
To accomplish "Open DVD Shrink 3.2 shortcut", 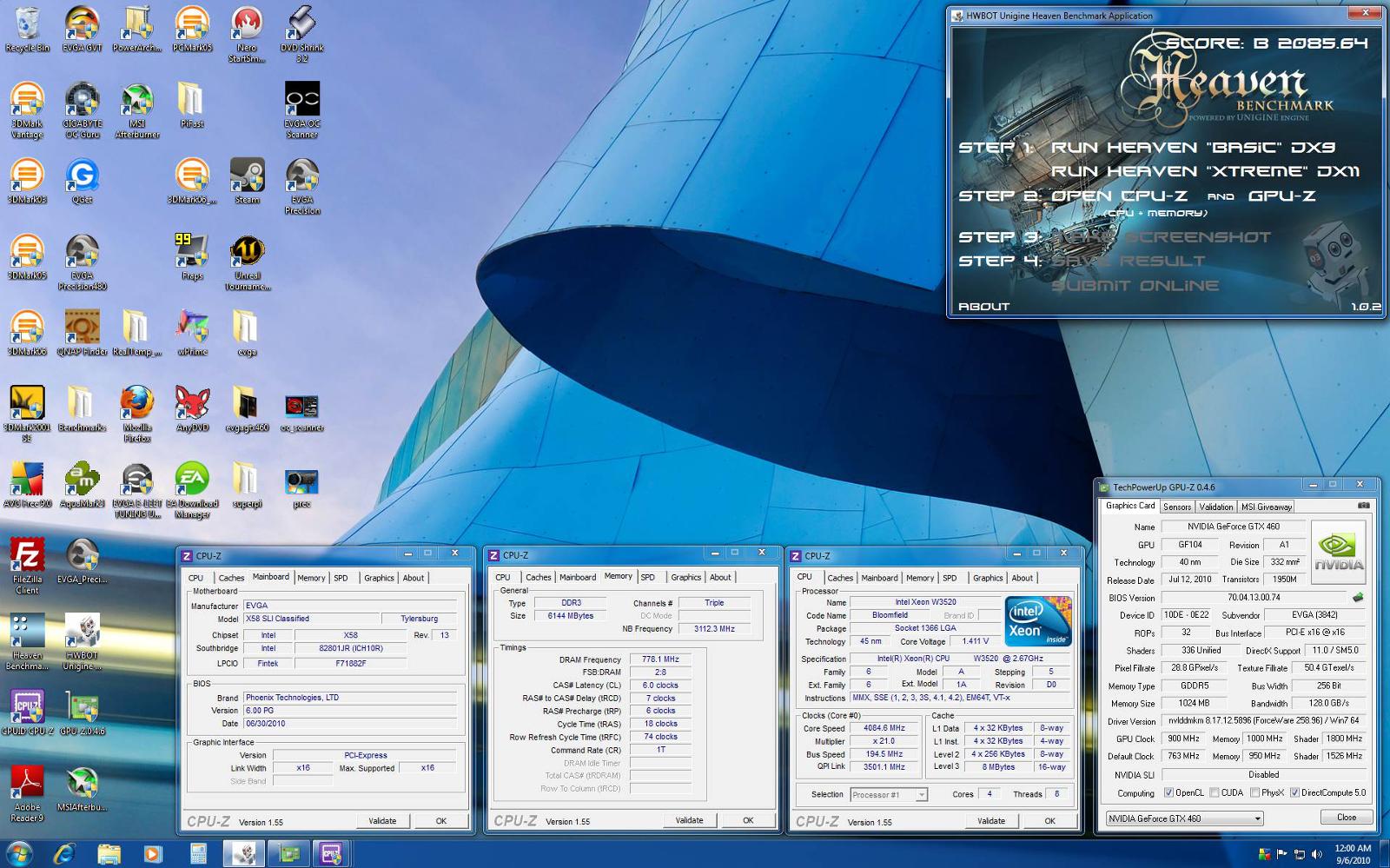I will coord(301,35).
